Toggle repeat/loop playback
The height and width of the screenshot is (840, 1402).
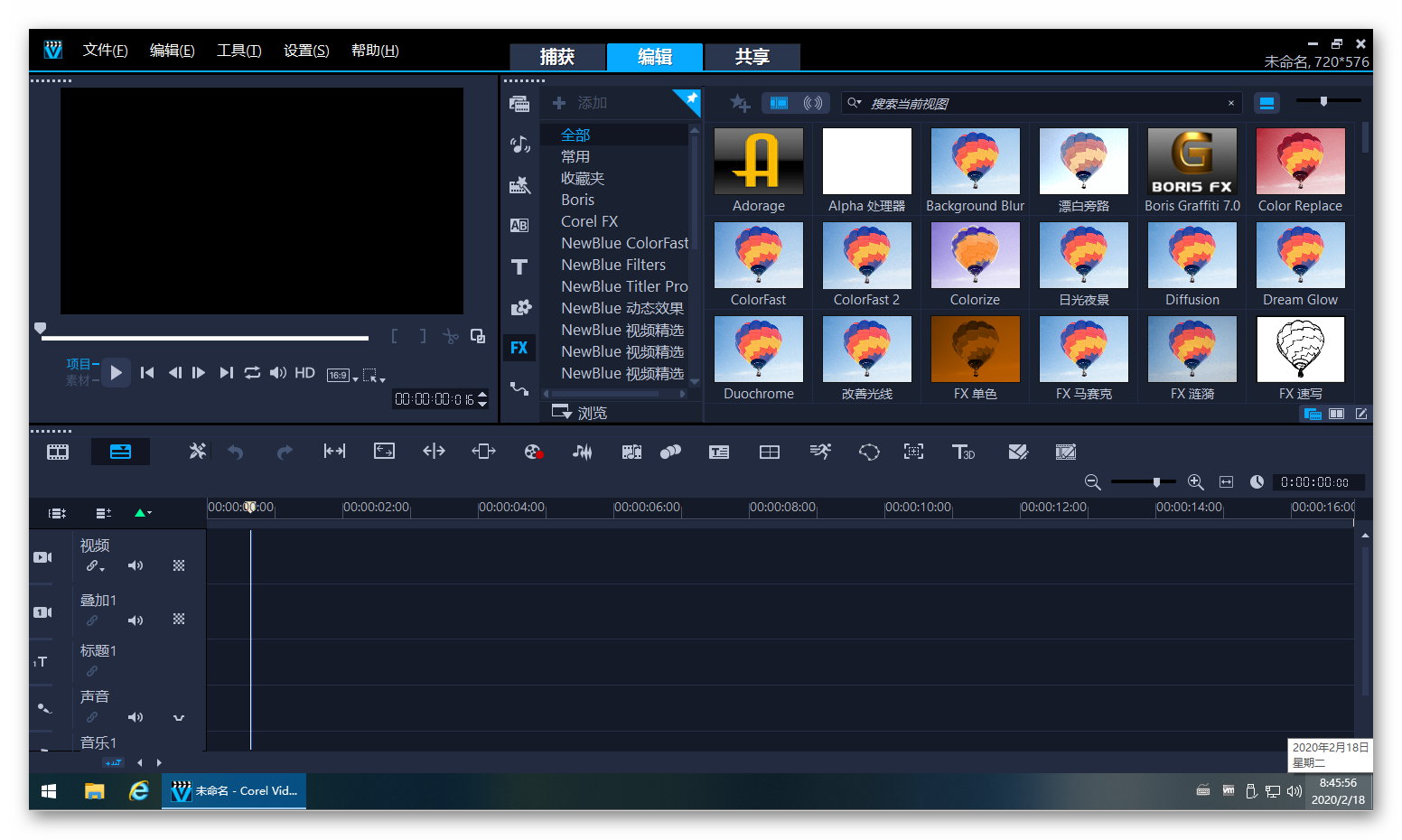click(252, 372)
